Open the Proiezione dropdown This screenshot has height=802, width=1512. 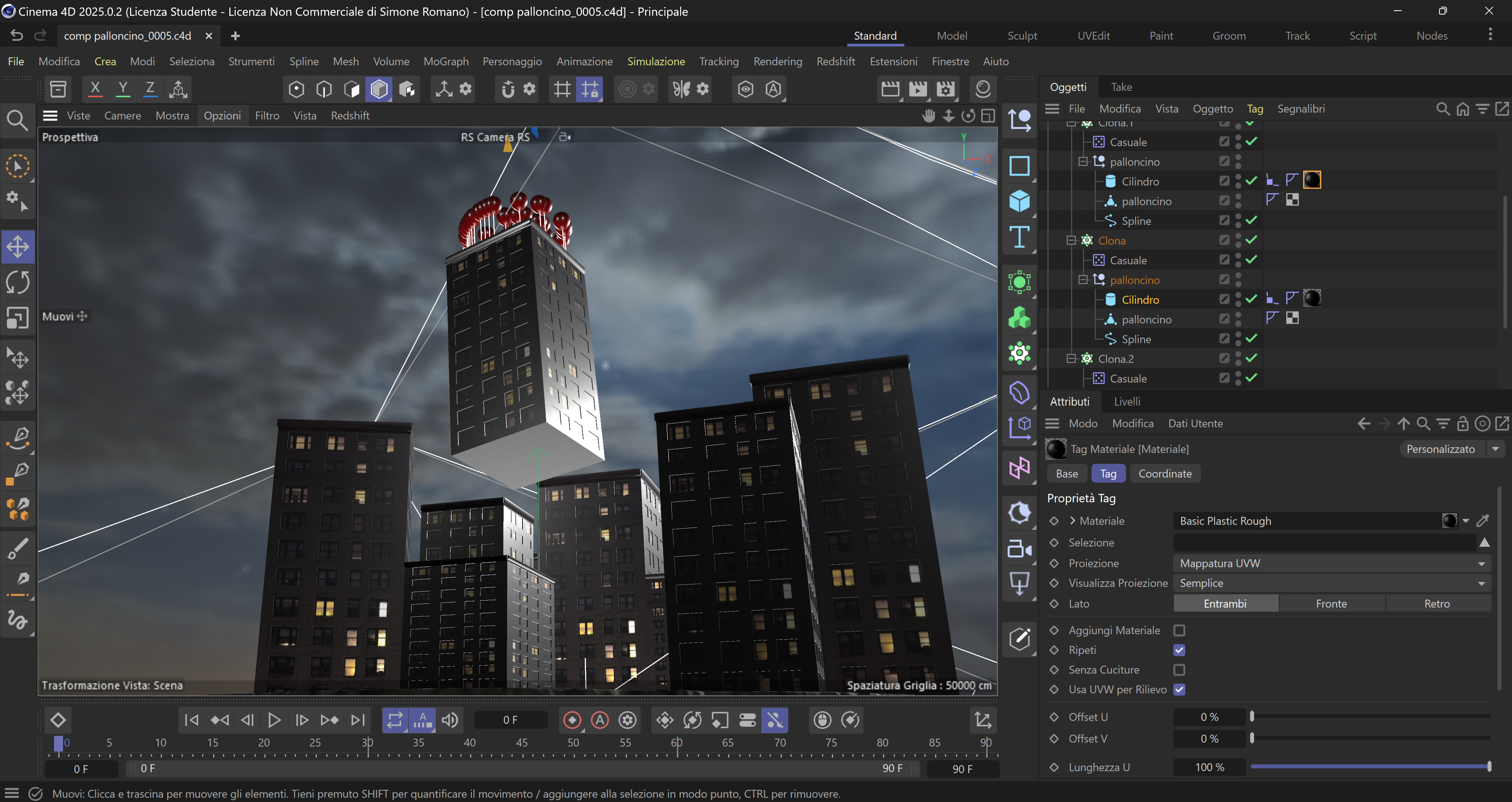click(x=1331, y=564)
